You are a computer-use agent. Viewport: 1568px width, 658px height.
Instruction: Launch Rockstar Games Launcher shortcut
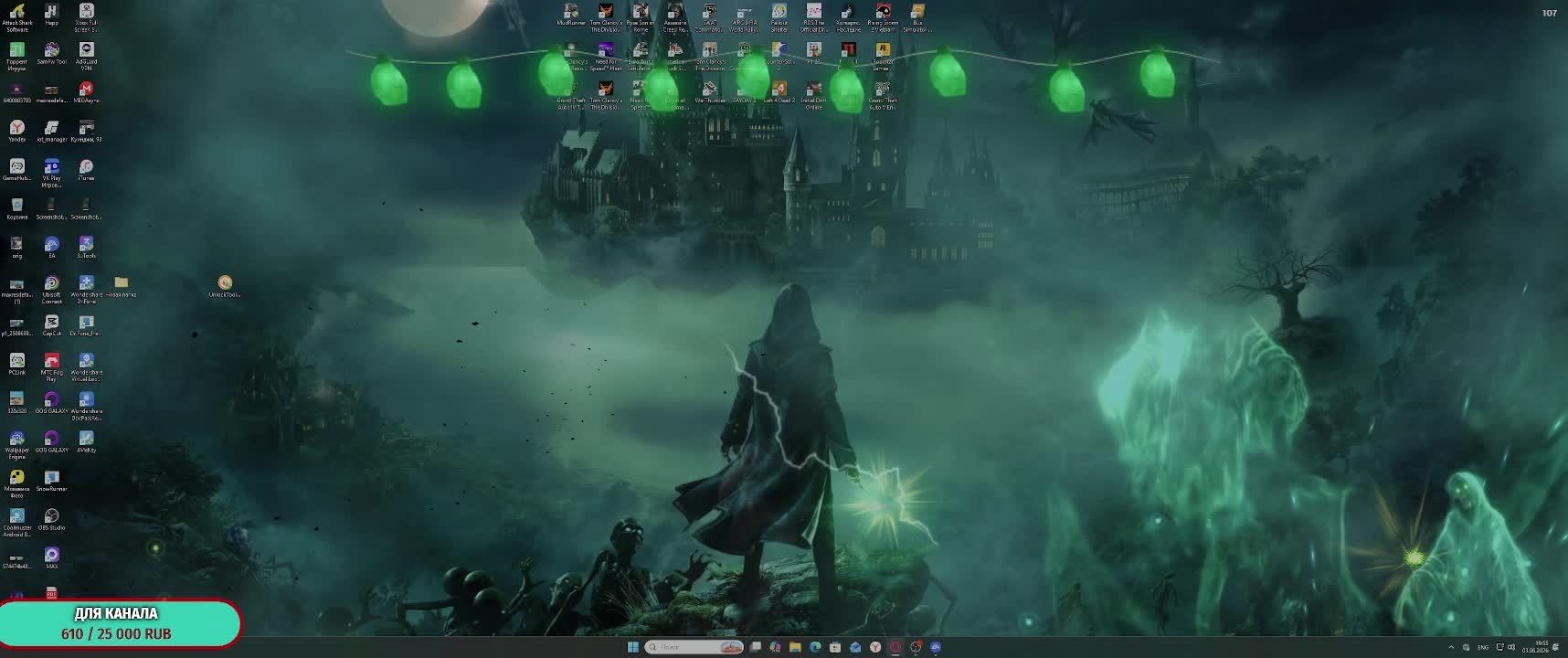(x=883, y=56)
